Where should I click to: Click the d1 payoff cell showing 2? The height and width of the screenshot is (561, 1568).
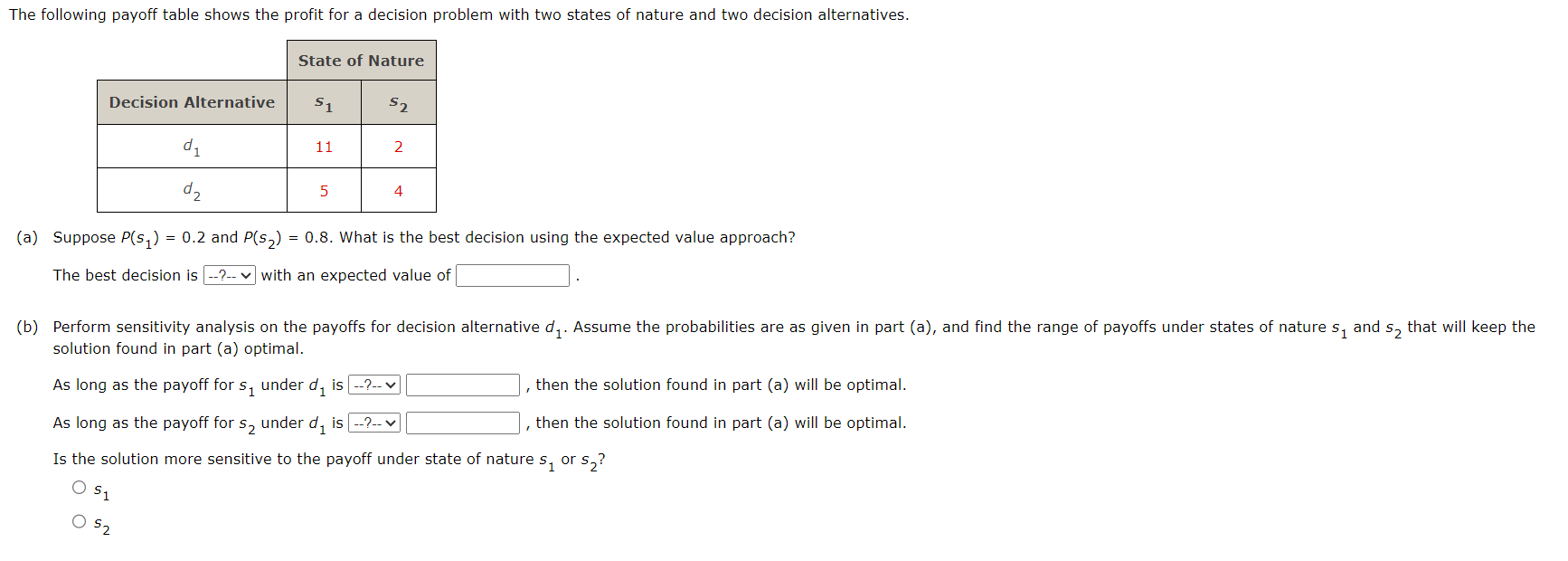[x=398, y=147]
